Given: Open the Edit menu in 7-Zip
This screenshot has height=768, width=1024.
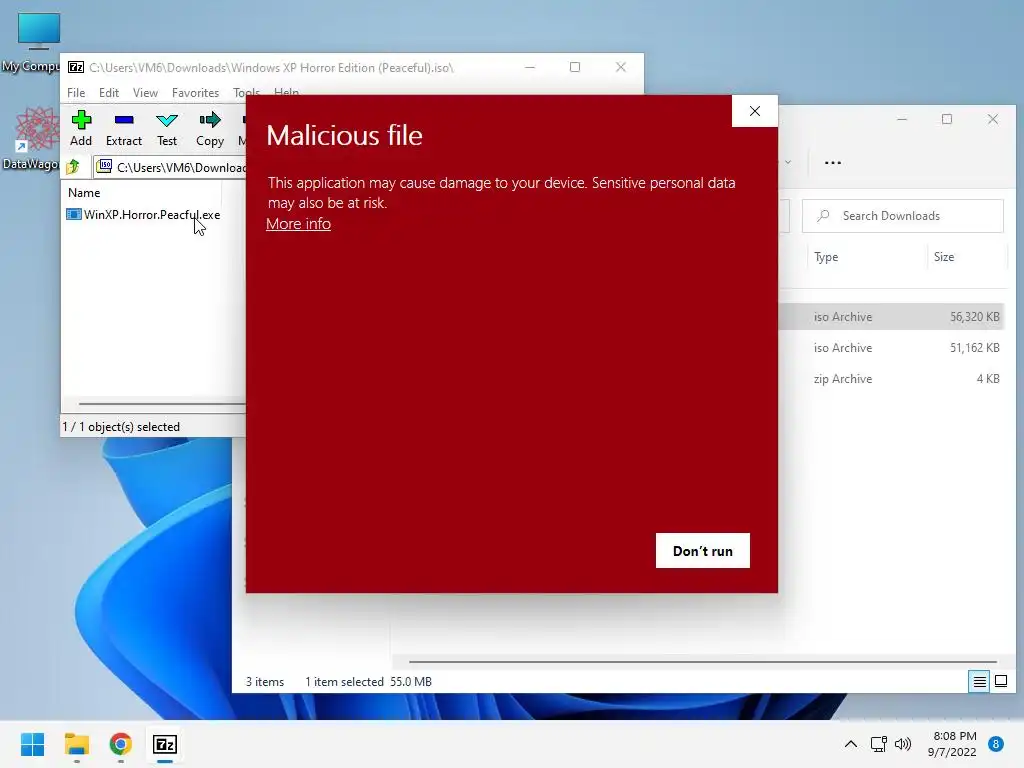Looking at the screenshot, I should click(x=108, y=93).
